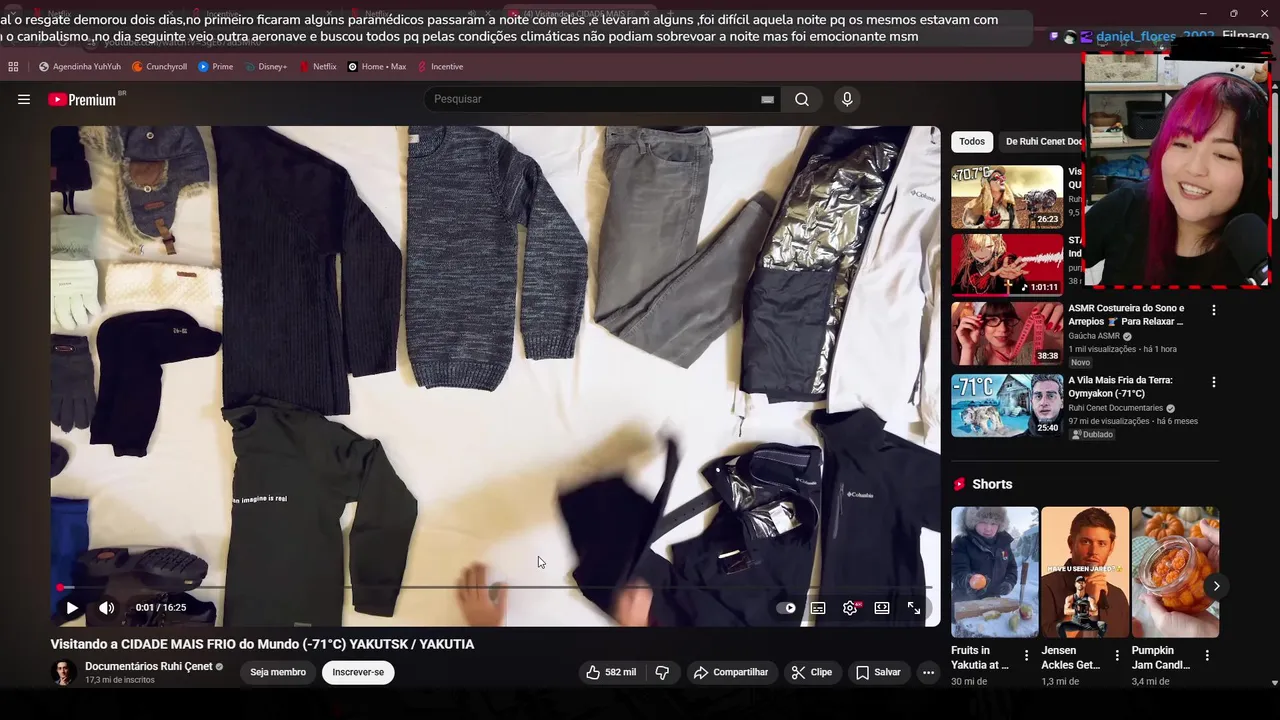Open Disney+ bookmark

point(265,67)
